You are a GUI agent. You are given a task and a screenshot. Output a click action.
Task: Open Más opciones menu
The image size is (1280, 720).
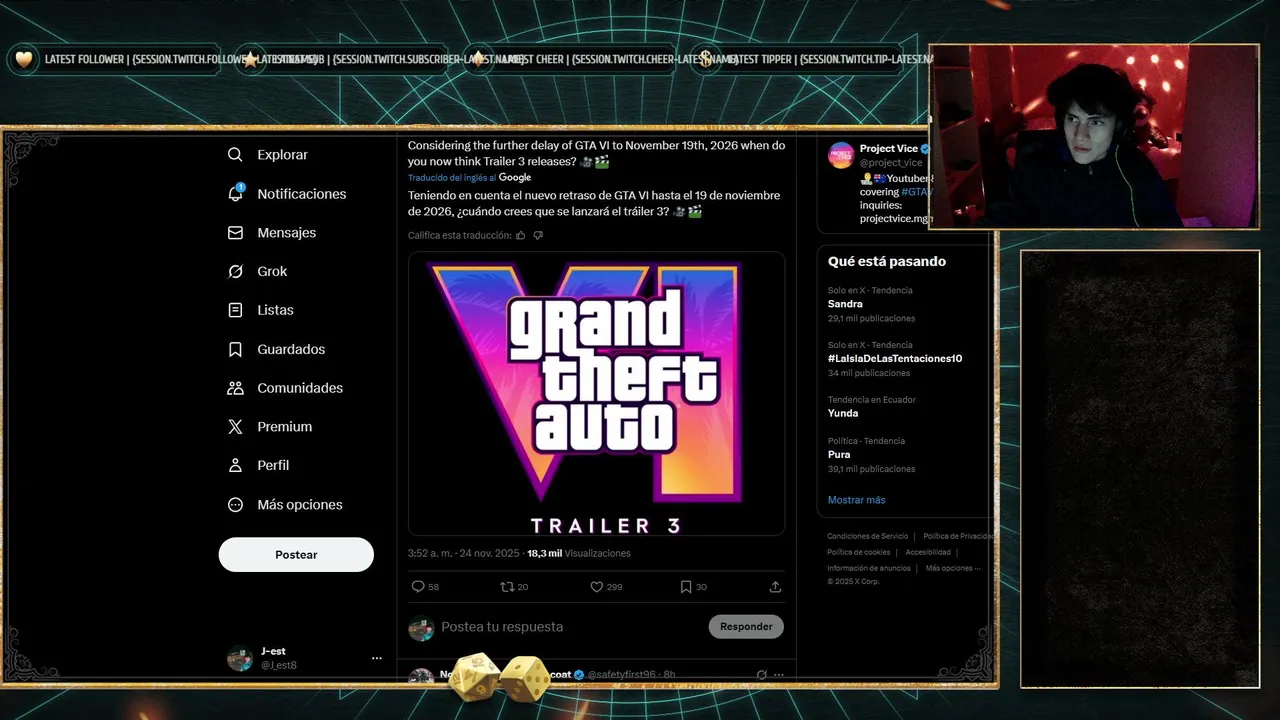pyautogui.click(x=300, y=505)
